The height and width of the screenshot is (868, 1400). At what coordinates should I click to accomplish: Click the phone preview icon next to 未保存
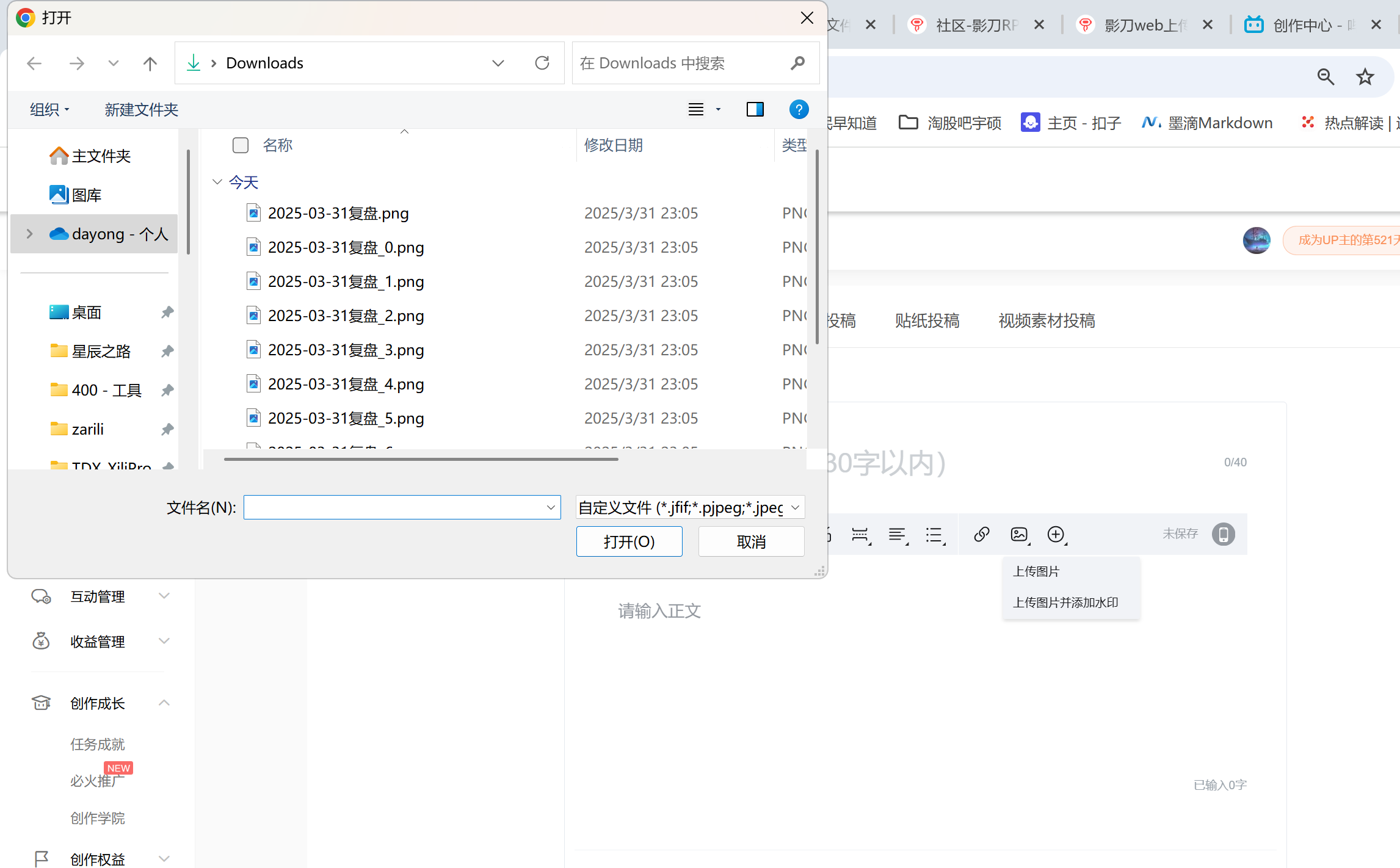tap(1223, 534)
